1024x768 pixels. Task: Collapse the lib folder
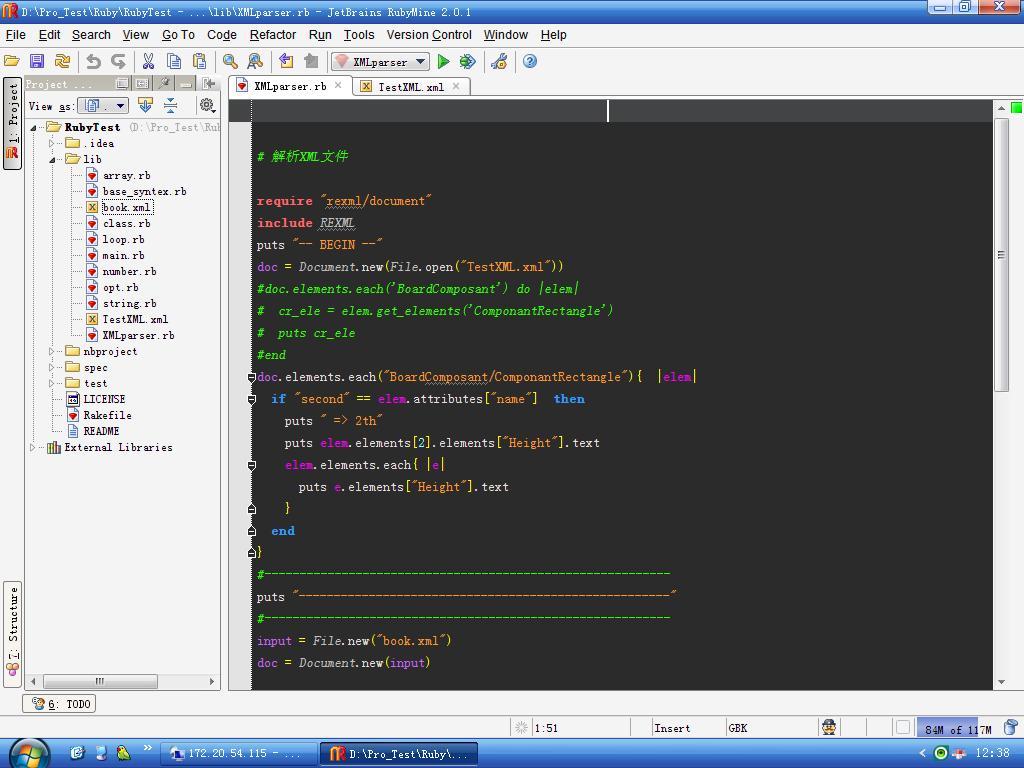[52, 159]
